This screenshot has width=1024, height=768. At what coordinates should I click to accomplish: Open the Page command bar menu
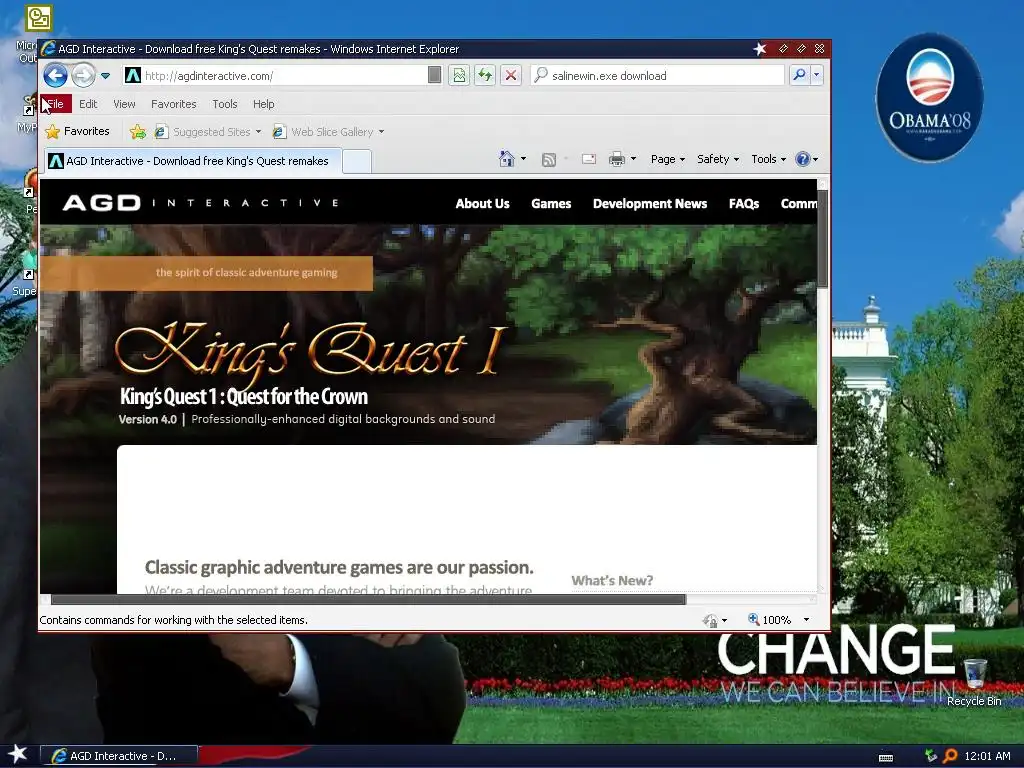click(667, 159)
